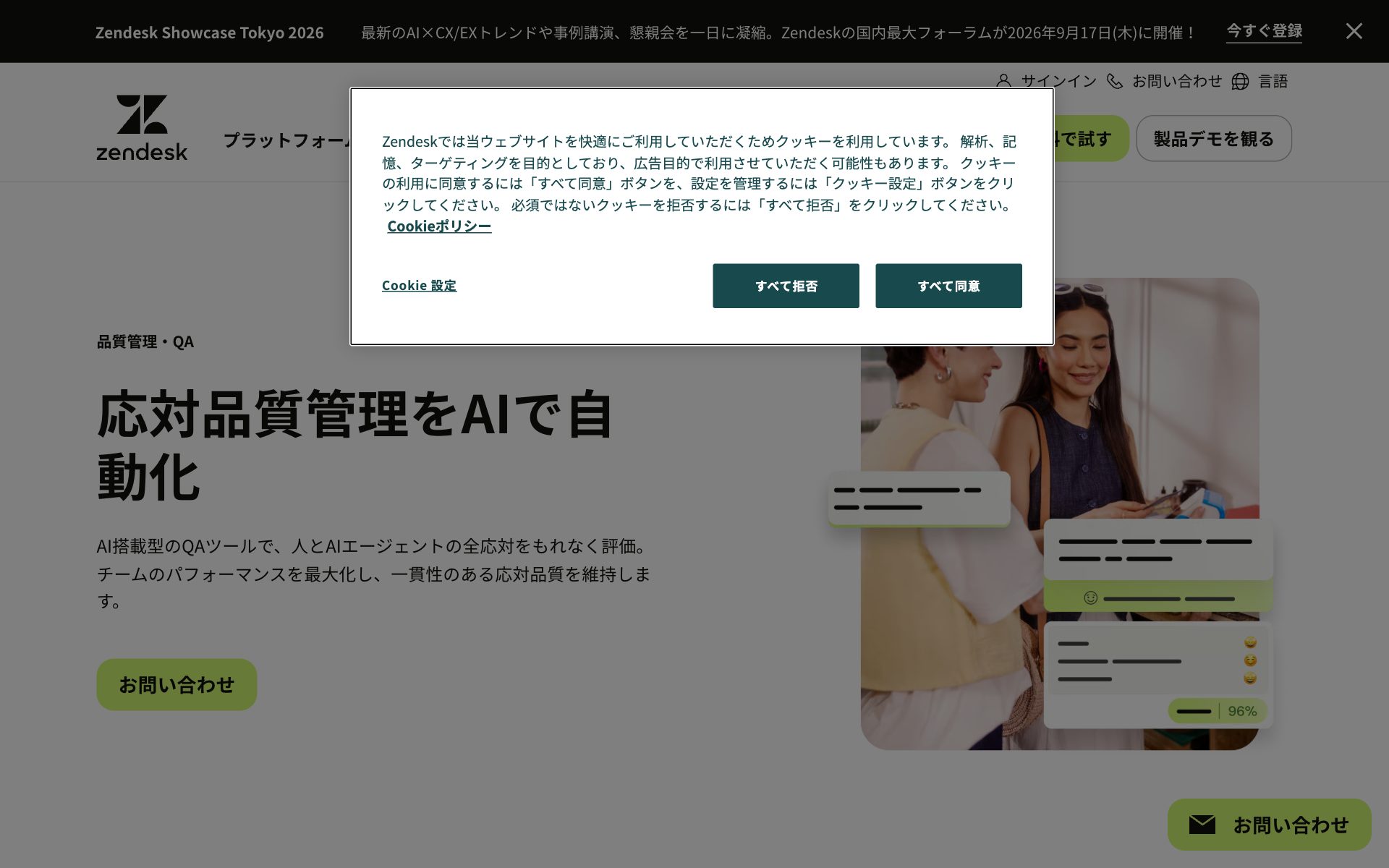
Task: Click the 製品デモを観る button
Action: 1213,138
